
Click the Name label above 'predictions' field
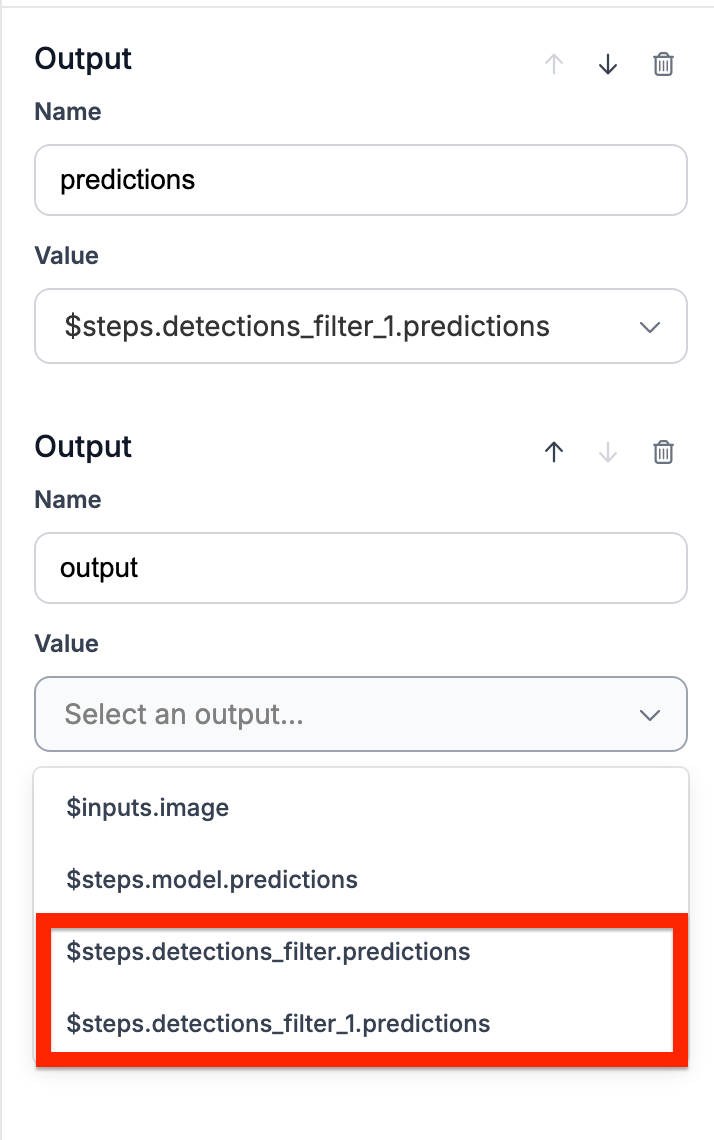68,112
